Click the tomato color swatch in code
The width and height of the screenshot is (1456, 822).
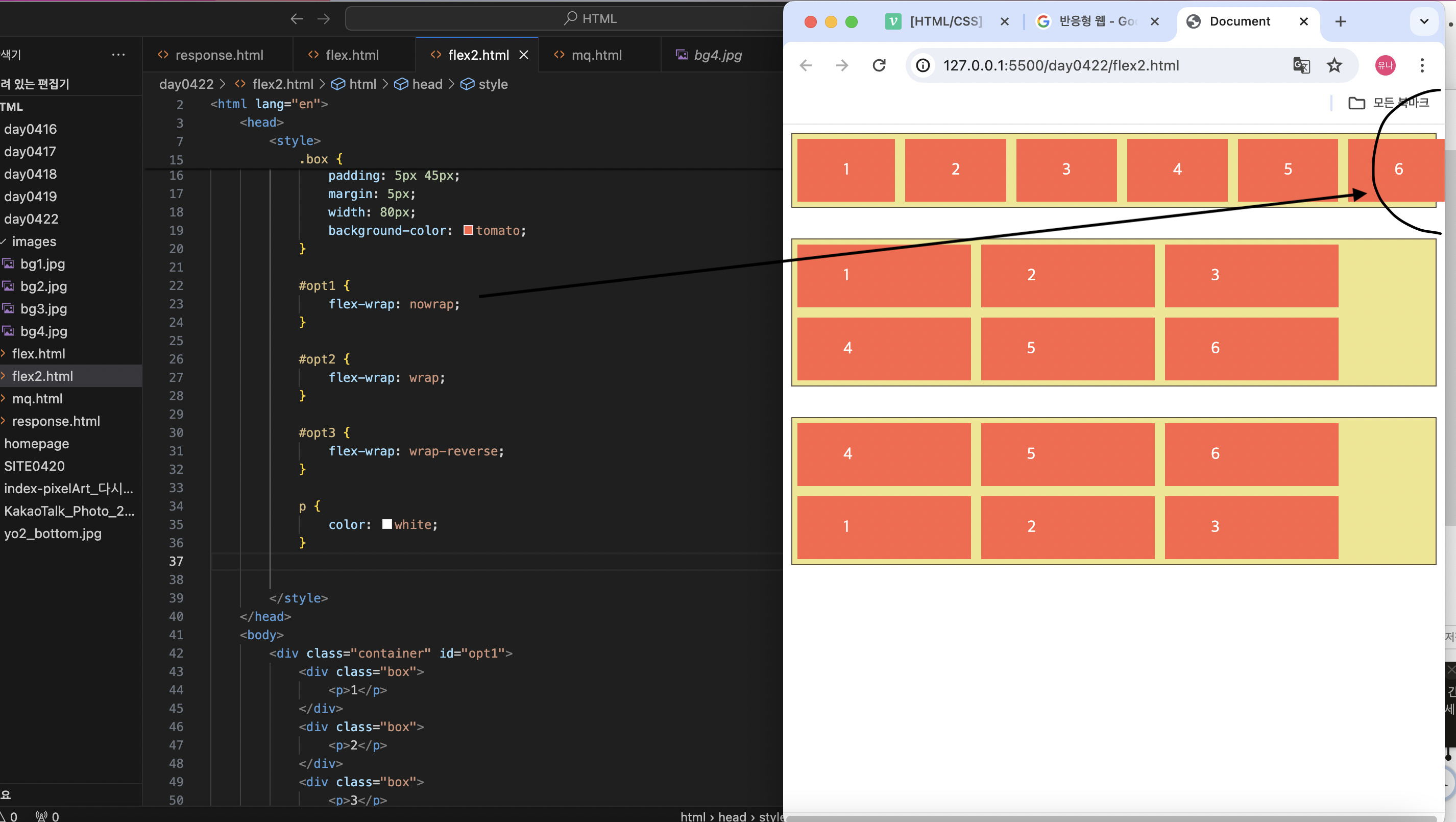tap(468, 230)
